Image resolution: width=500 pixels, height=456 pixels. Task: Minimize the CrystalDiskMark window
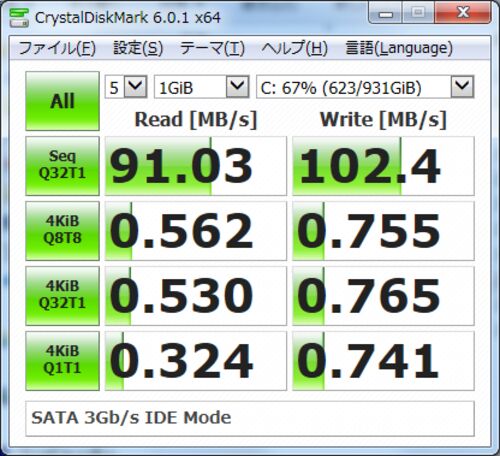pyautogui.click(x=386, y=13)
